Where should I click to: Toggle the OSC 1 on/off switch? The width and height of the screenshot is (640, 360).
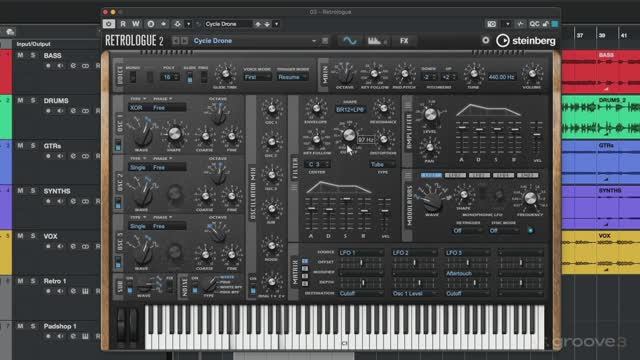tap(118, 144)
